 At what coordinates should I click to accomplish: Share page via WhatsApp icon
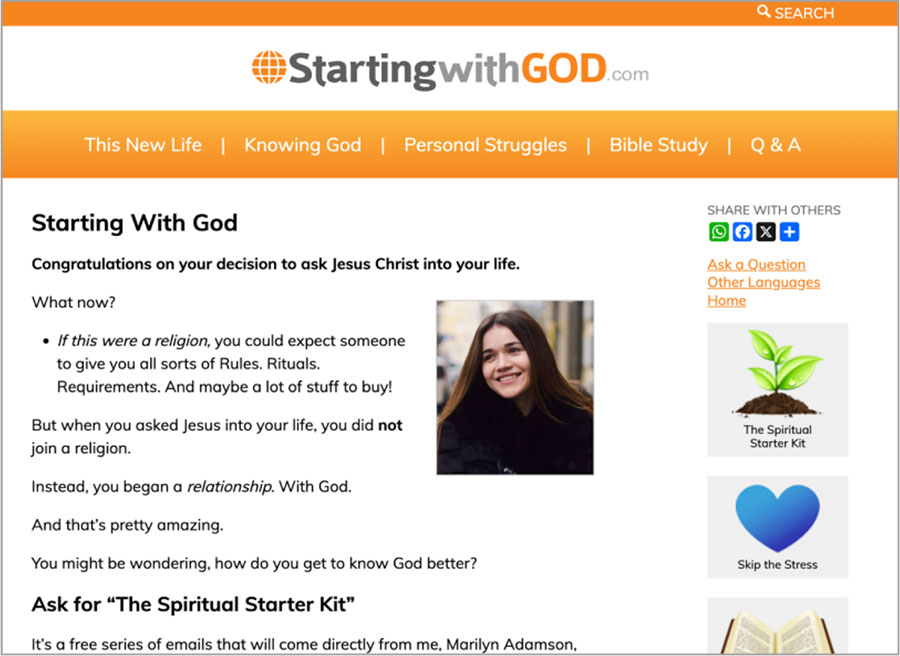[x=719, y=232]
